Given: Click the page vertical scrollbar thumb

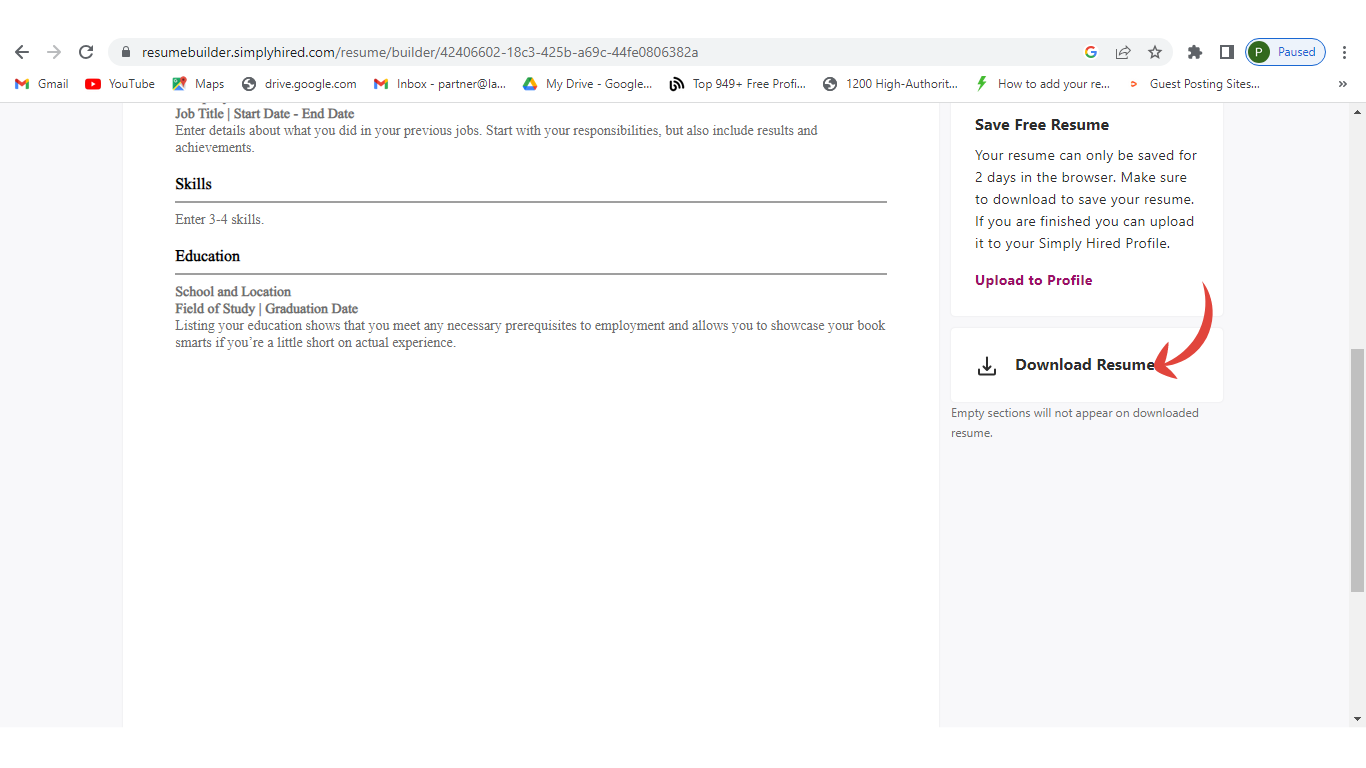Looking at the screenshot, I should [x=1357, y=470].
